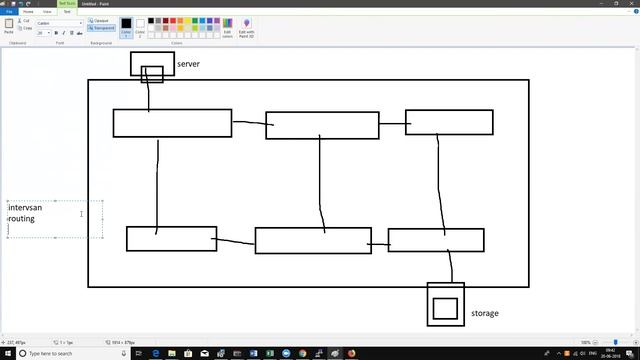Click the ENG language indicator
The height and width of the screenshot is (360, 640).
(x=593, y=353)
